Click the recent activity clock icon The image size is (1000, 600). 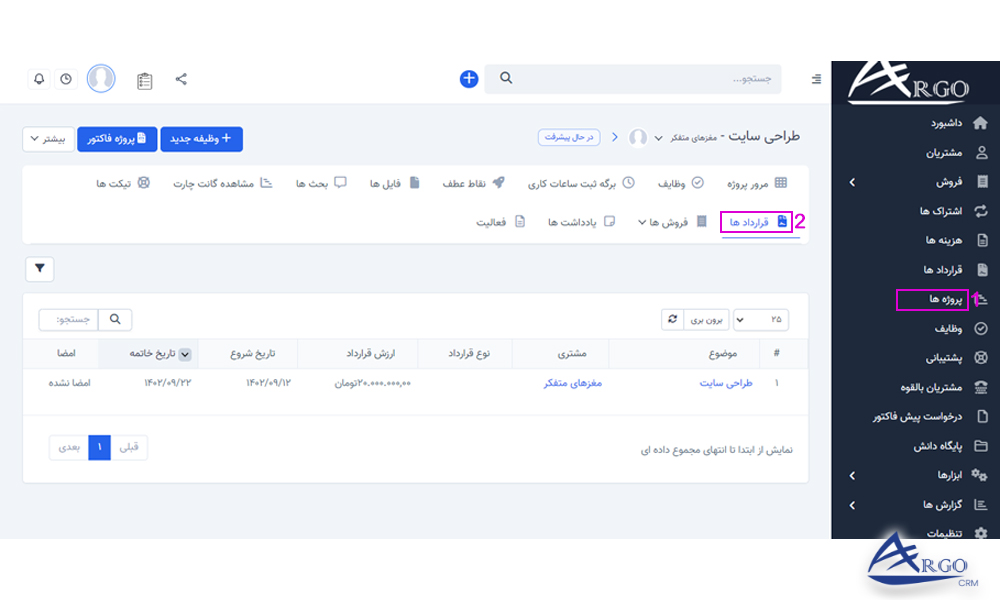coord(65,78)
